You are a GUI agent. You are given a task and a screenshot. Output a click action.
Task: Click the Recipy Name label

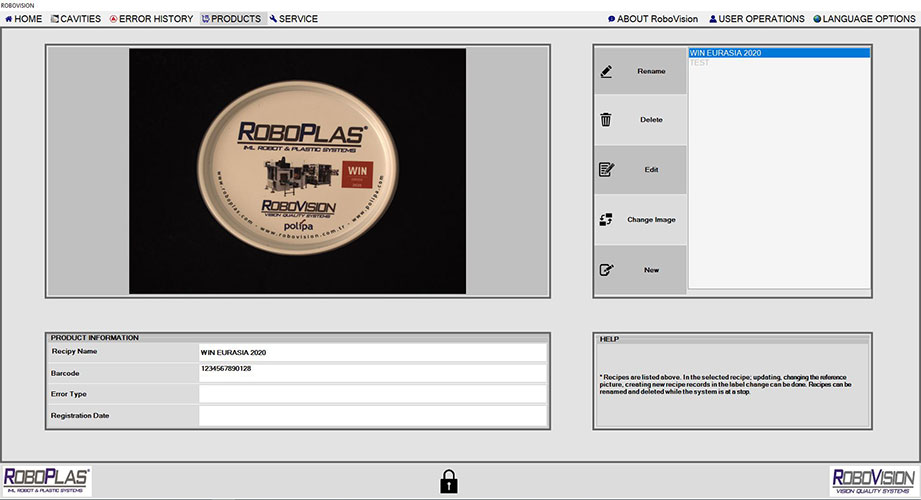74,351
